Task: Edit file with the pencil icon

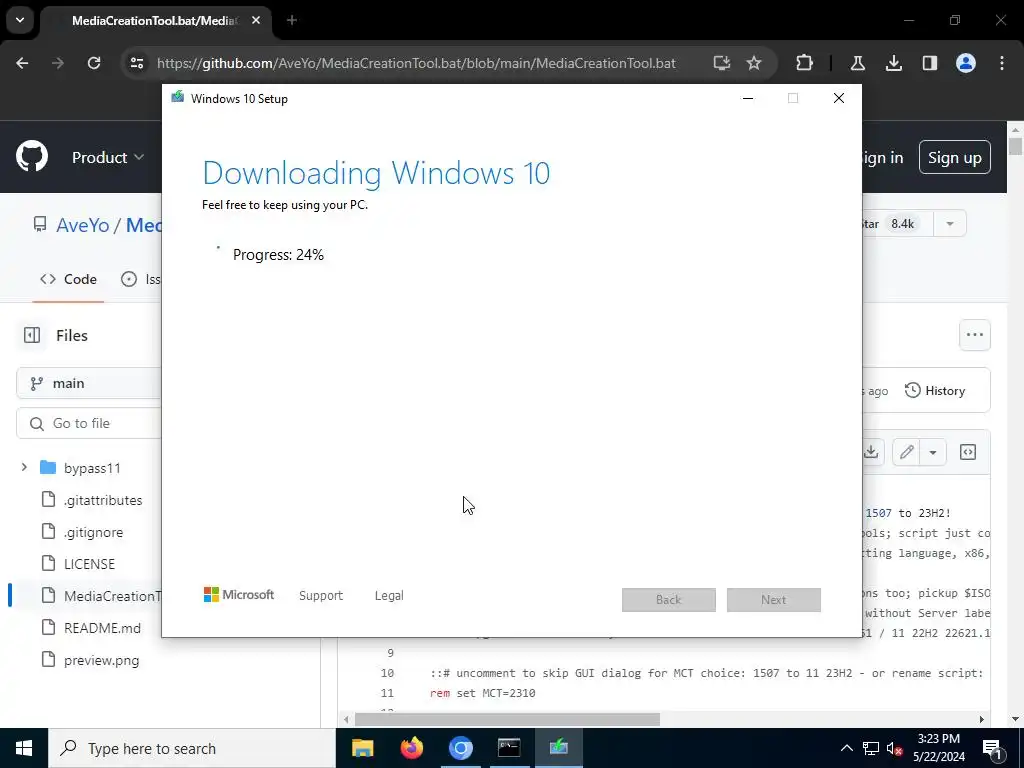Action: 906,452
